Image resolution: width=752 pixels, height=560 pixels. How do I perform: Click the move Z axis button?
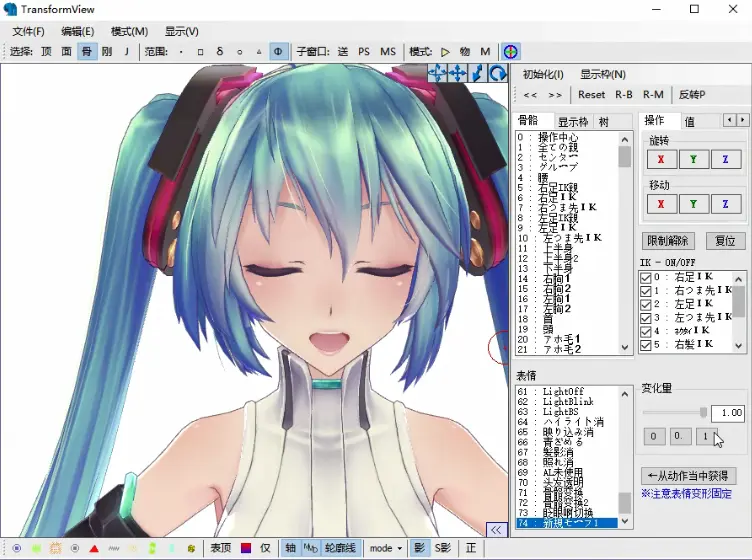point(726,204)
